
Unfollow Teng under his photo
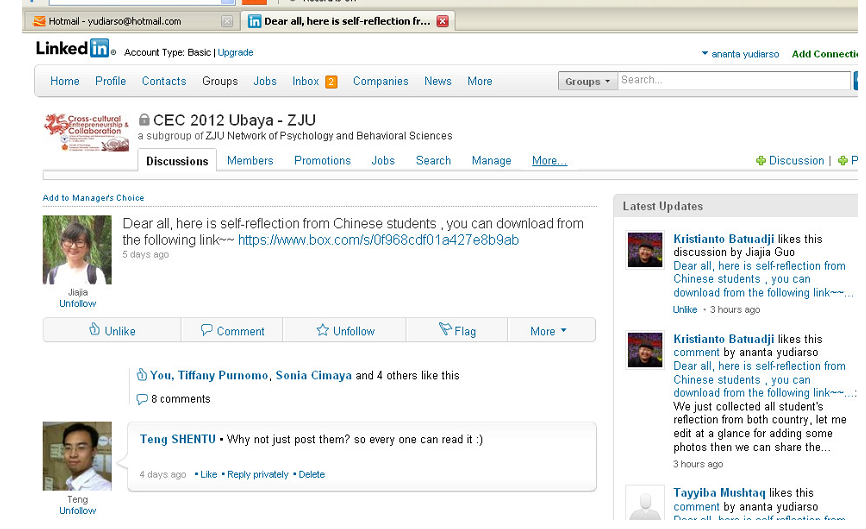click(77, 511)
